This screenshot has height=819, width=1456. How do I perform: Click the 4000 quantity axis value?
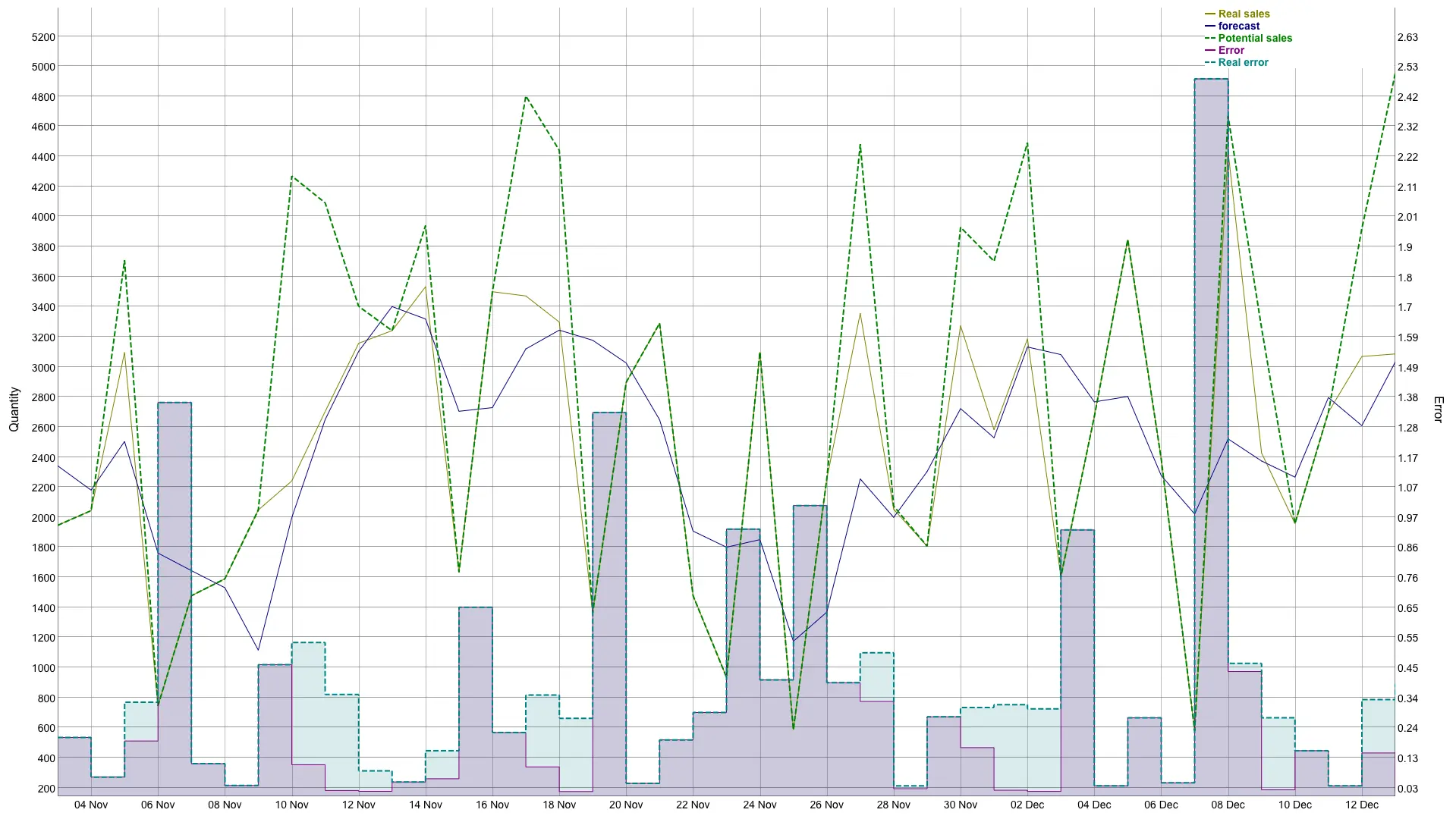43,217
